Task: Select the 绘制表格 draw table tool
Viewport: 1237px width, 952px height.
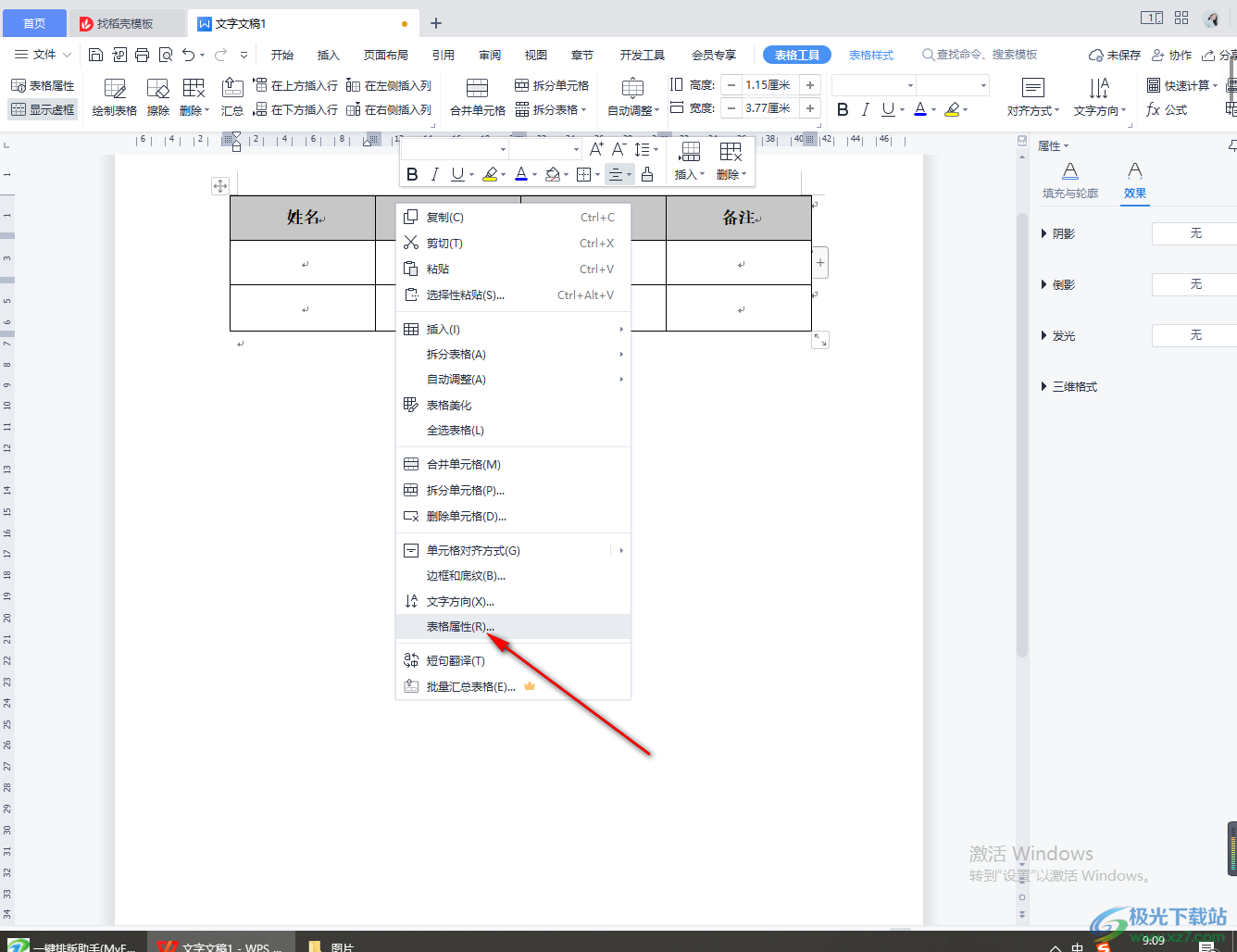Action: pos(115,97)
